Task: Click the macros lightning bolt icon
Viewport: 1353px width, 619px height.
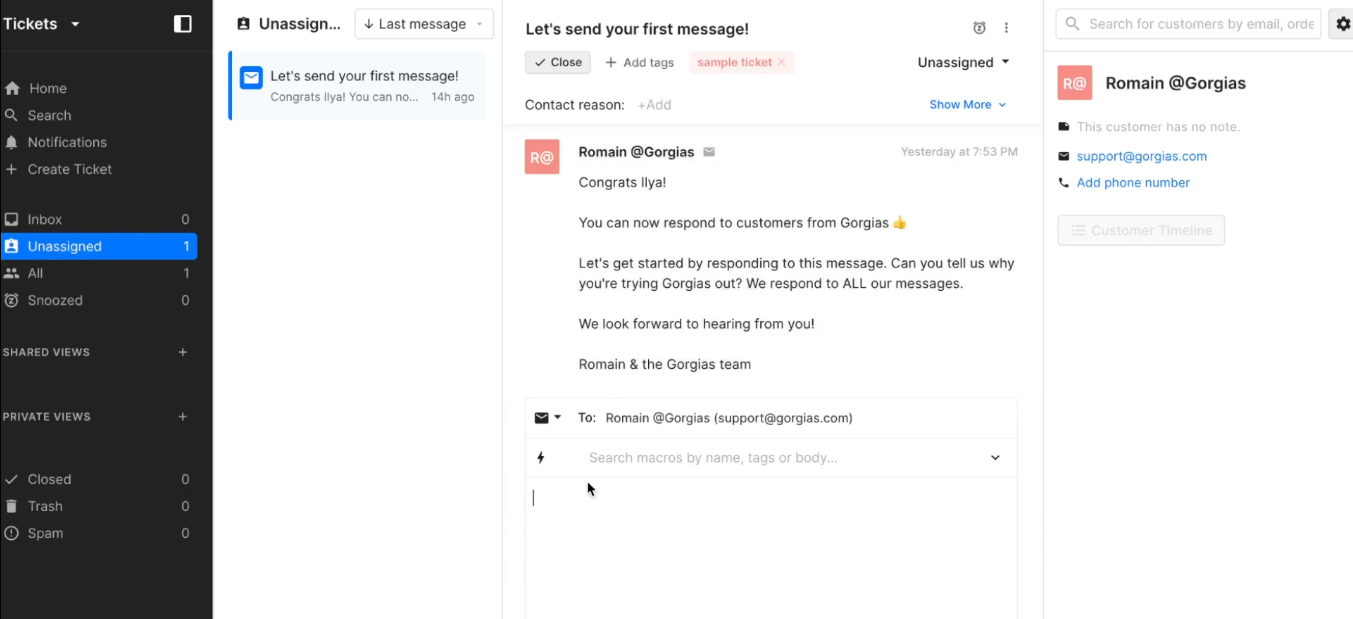Action: pos(541,458)
